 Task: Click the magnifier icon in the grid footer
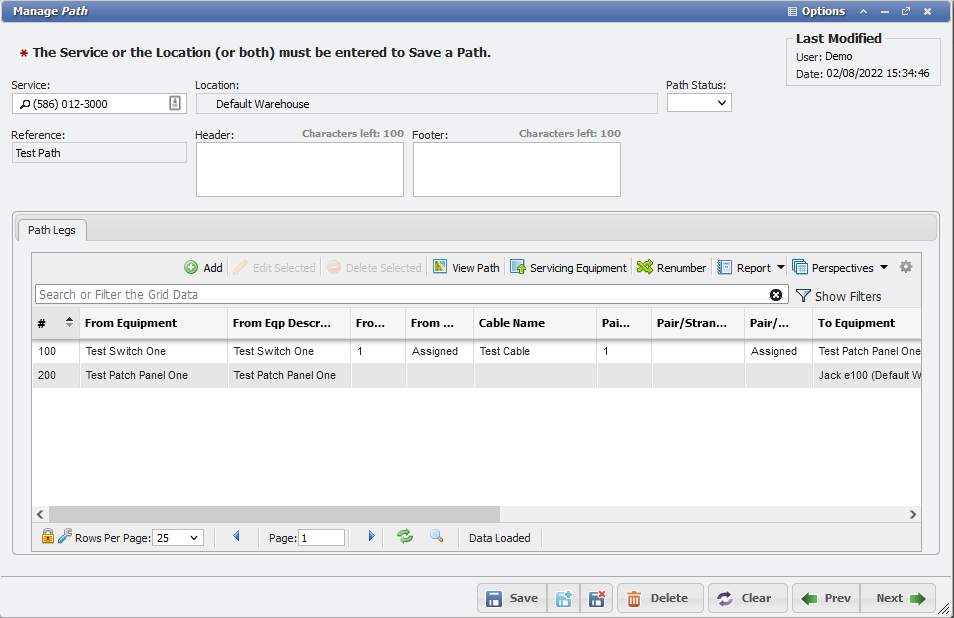point(436,537)
